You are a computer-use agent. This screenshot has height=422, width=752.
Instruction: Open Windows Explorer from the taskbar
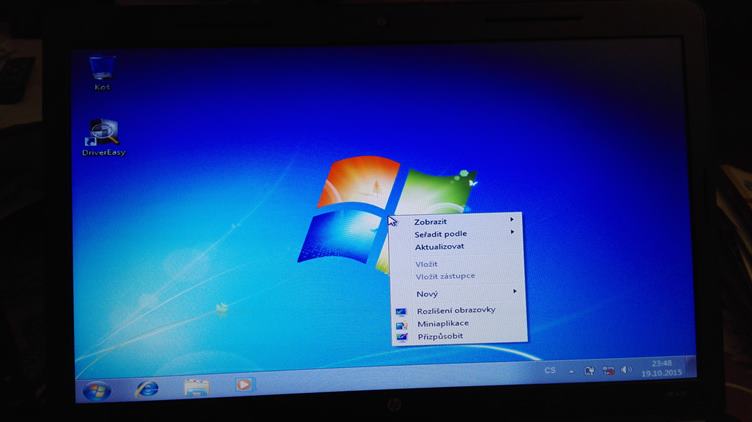coord(196,385)
